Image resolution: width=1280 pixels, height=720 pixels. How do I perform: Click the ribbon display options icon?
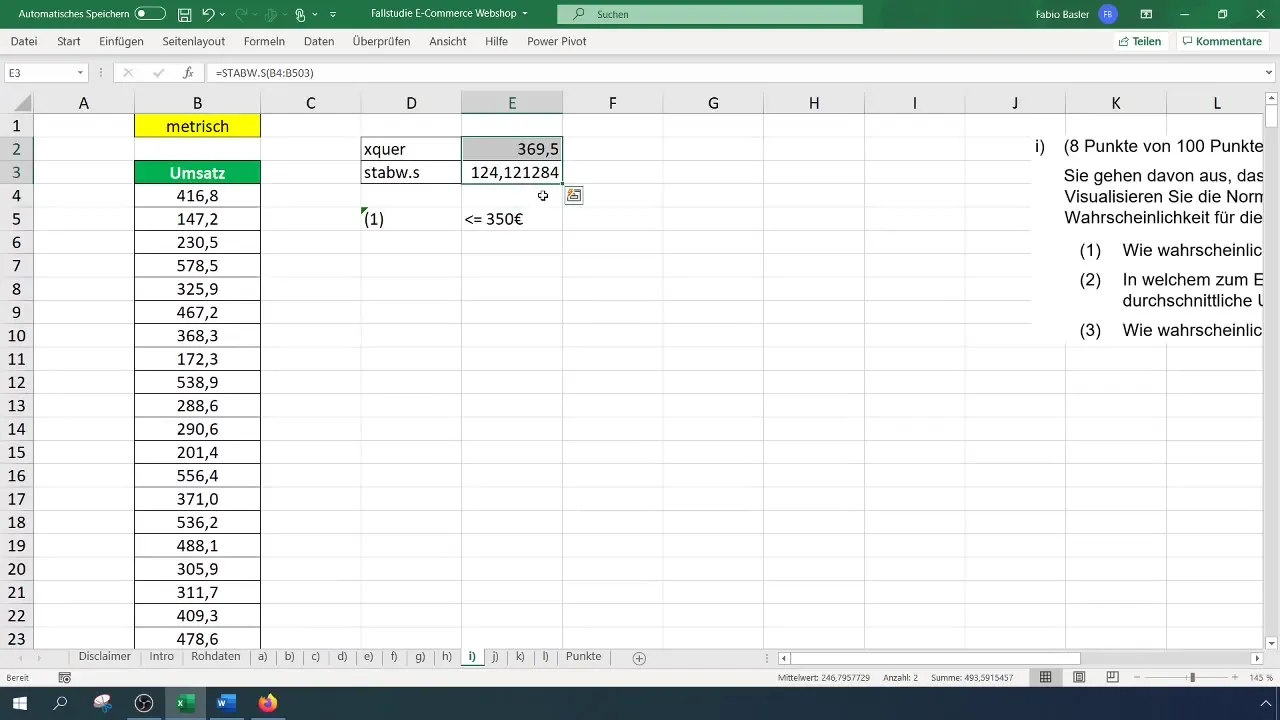click(x=1146, y=14)
